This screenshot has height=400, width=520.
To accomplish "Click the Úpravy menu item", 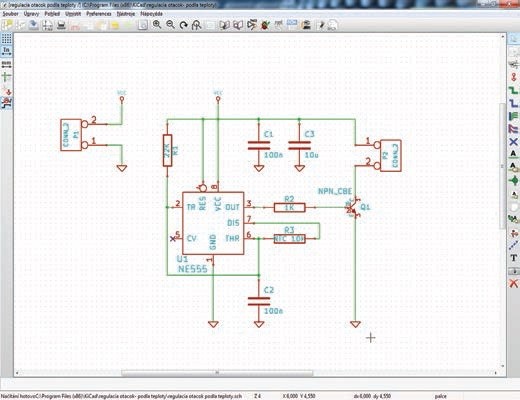I will click(x=31, y=14).
